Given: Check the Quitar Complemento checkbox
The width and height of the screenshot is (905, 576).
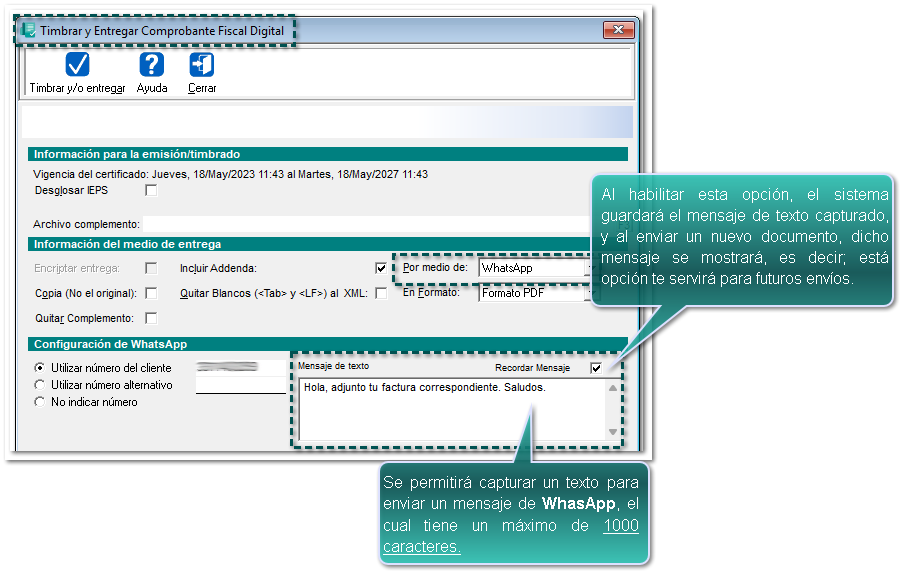Looking at the screenshot, I should (x=151, y=318).
